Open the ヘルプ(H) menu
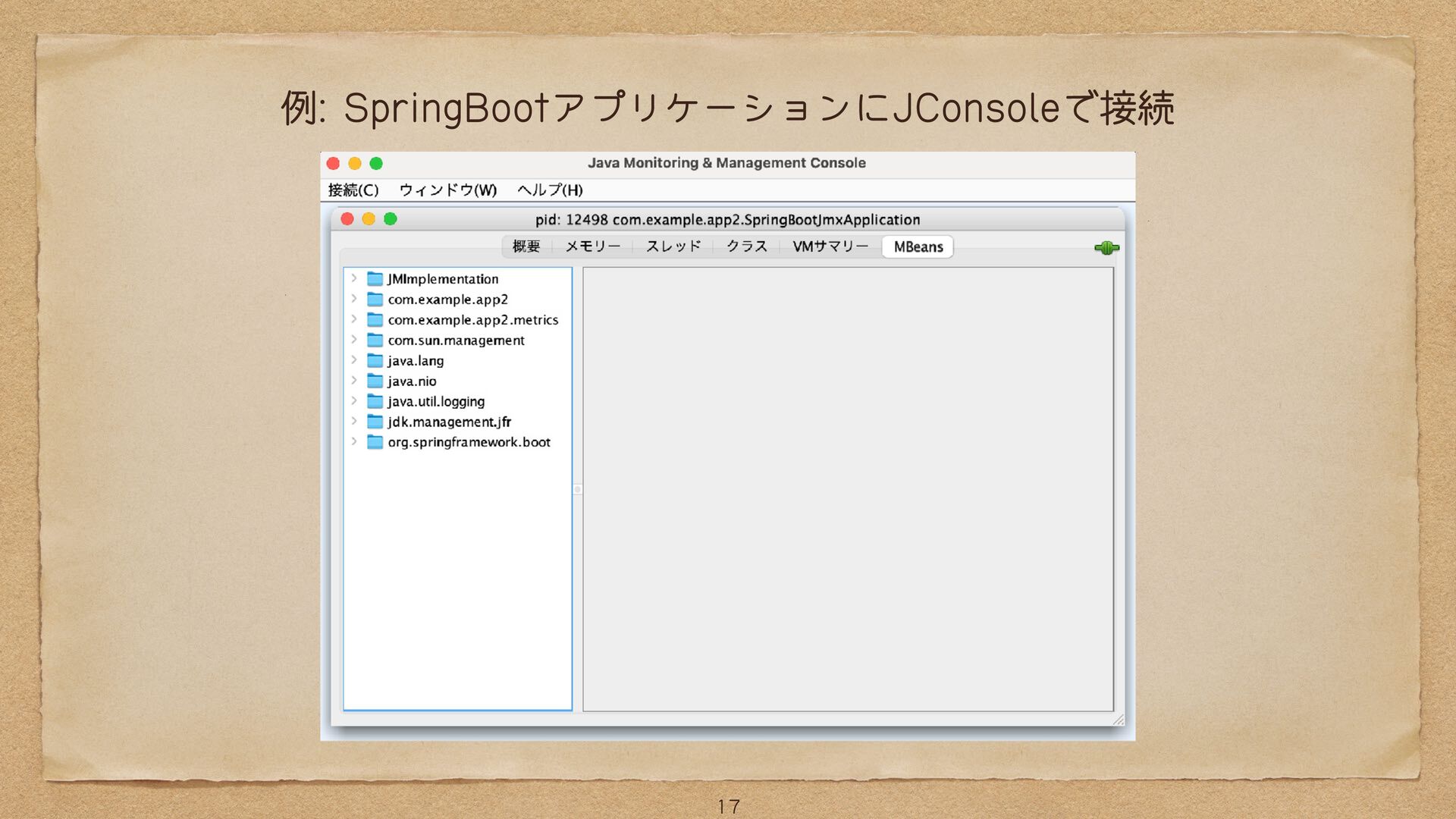1456x819 pixels. [550, 190]
